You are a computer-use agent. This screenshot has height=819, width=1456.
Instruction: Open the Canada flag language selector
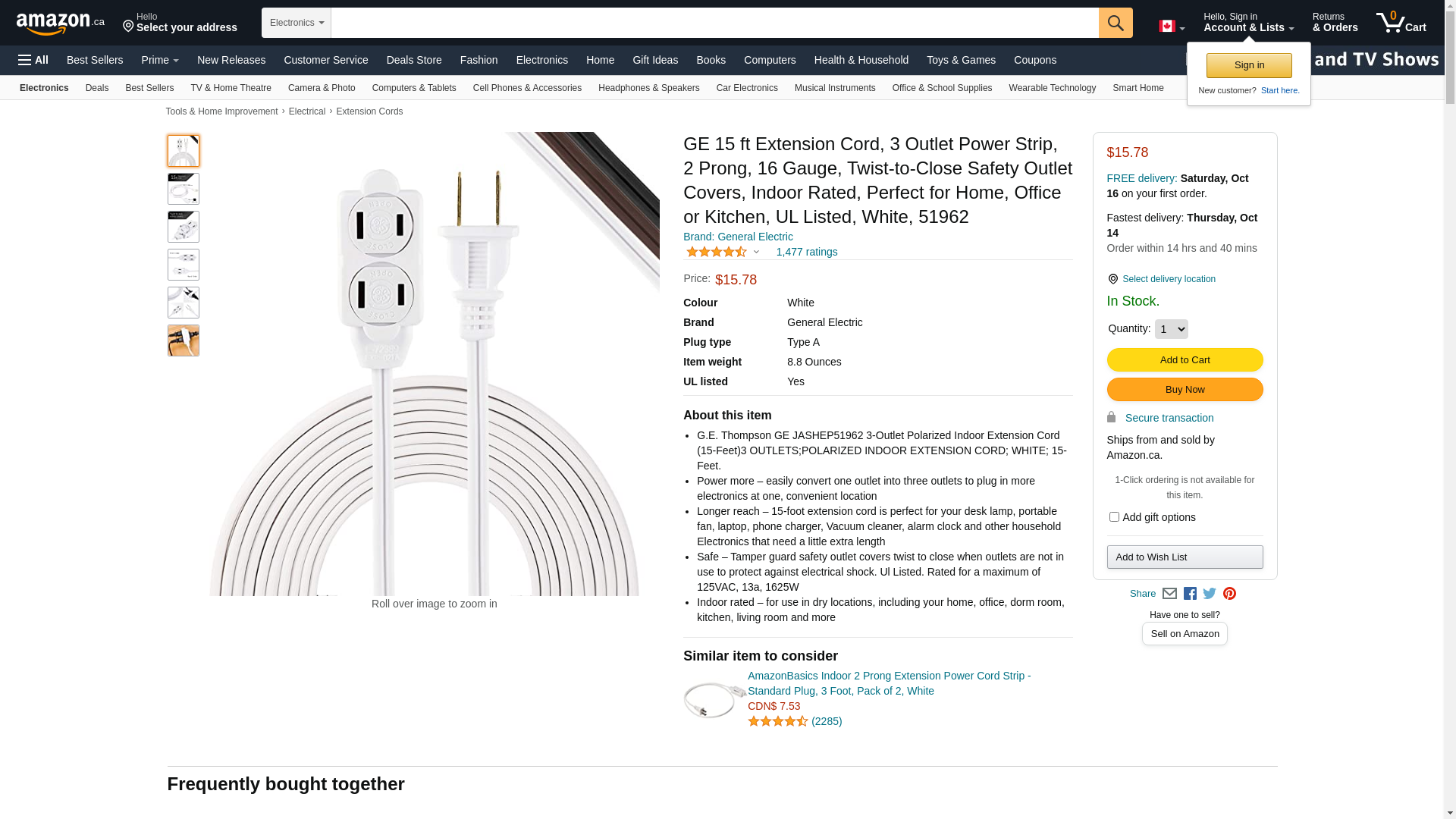(x=1172, y=27)
